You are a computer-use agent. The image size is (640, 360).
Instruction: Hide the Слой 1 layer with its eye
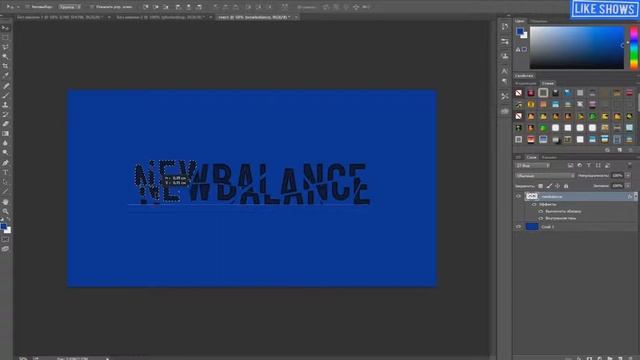(x=518, y=227)
